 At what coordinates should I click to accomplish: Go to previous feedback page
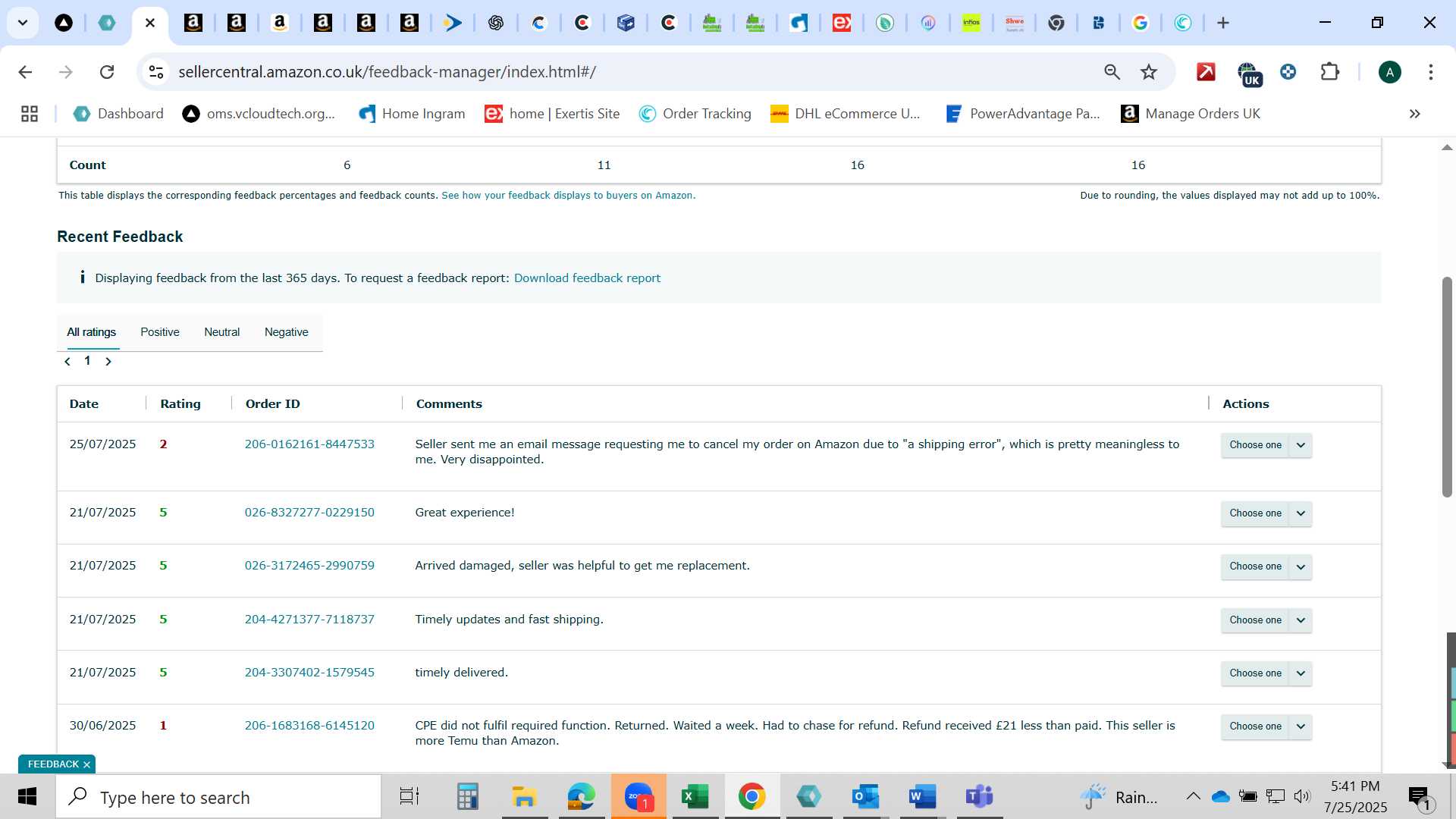(x=67, y=362)
